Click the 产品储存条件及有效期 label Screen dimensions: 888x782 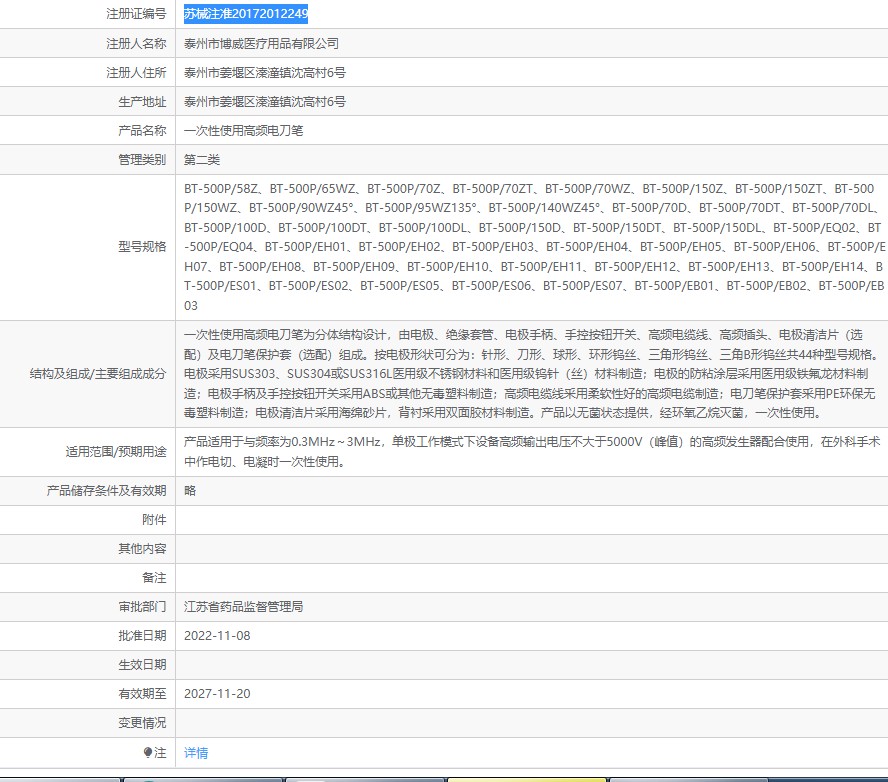pos(106,491)
